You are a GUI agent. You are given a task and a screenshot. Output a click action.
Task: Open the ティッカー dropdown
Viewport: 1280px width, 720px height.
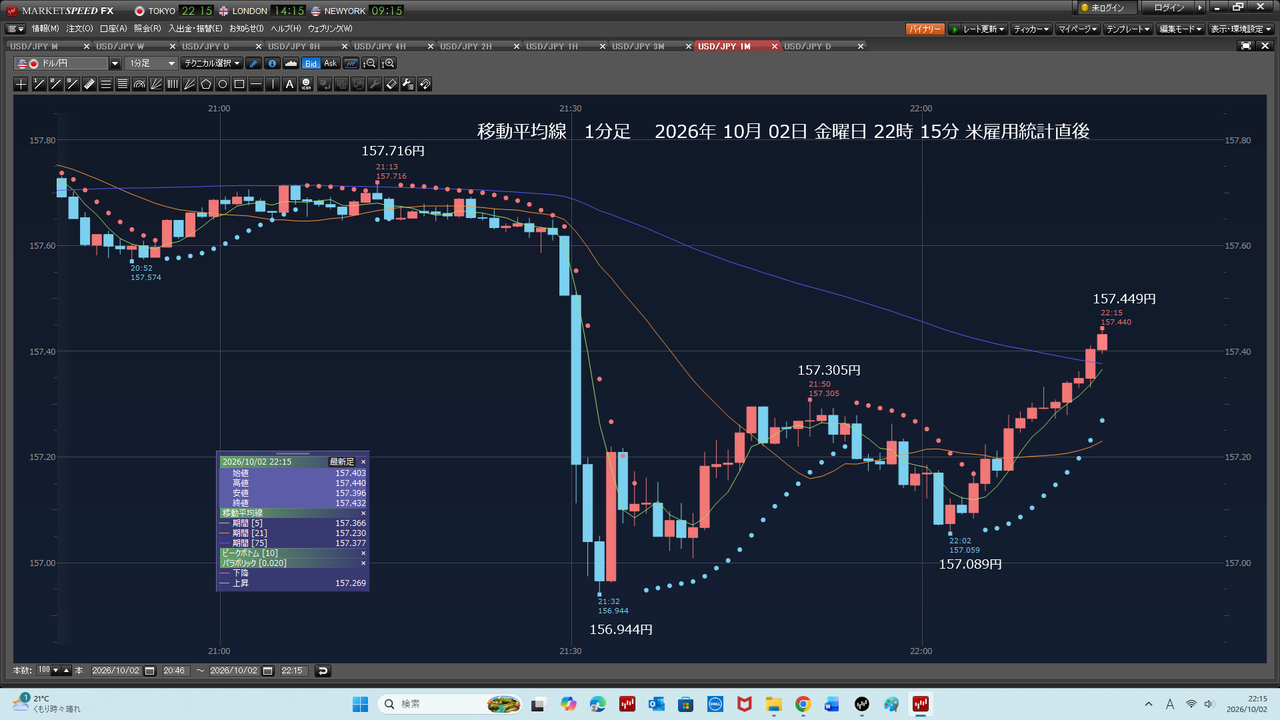click(x=1031, y=29)
